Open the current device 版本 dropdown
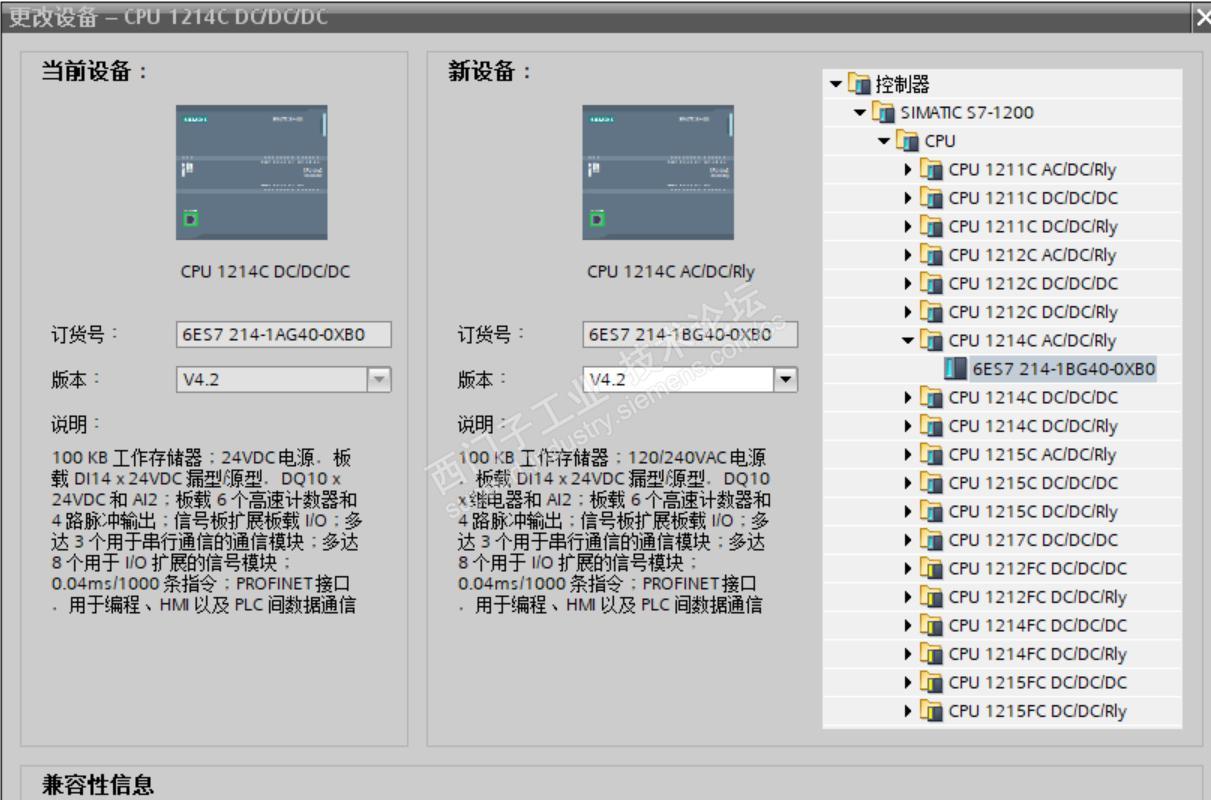This screenshot has height=800, width=1211. click(x=379, y=380)
